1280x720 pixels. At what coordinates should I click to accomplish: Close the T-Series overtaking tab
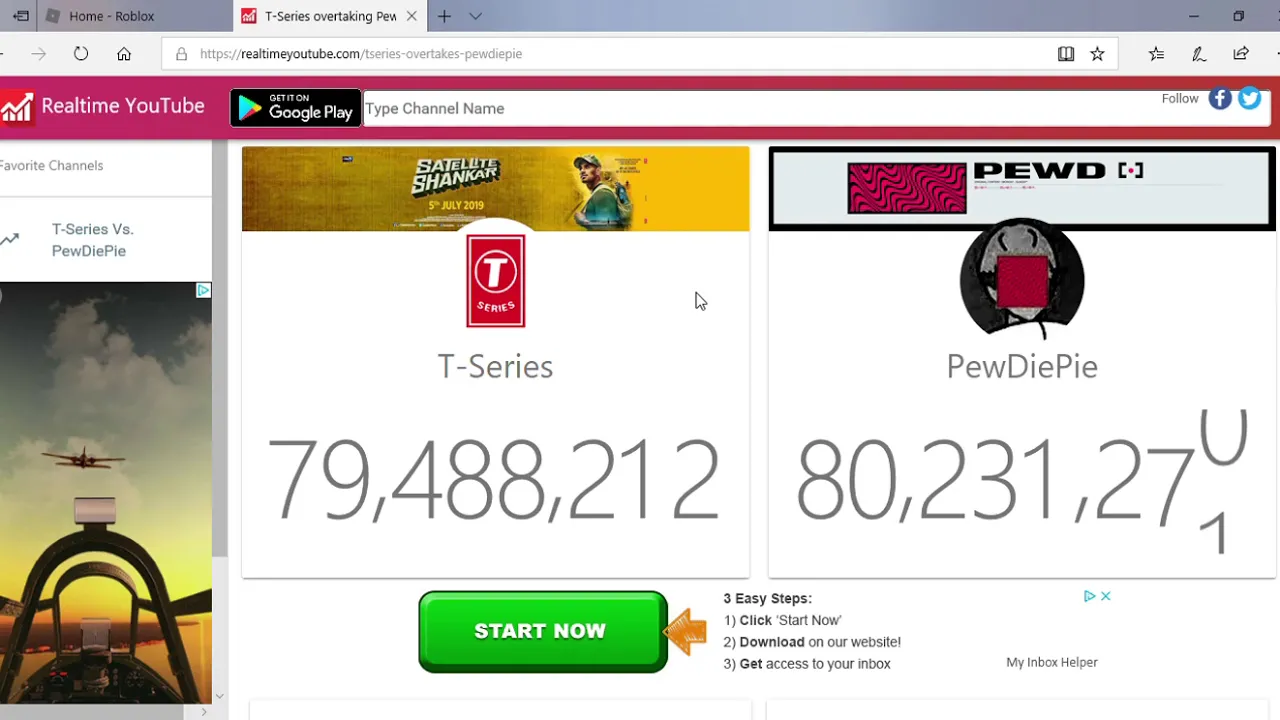pyautogui.click(x=411, y=16)
